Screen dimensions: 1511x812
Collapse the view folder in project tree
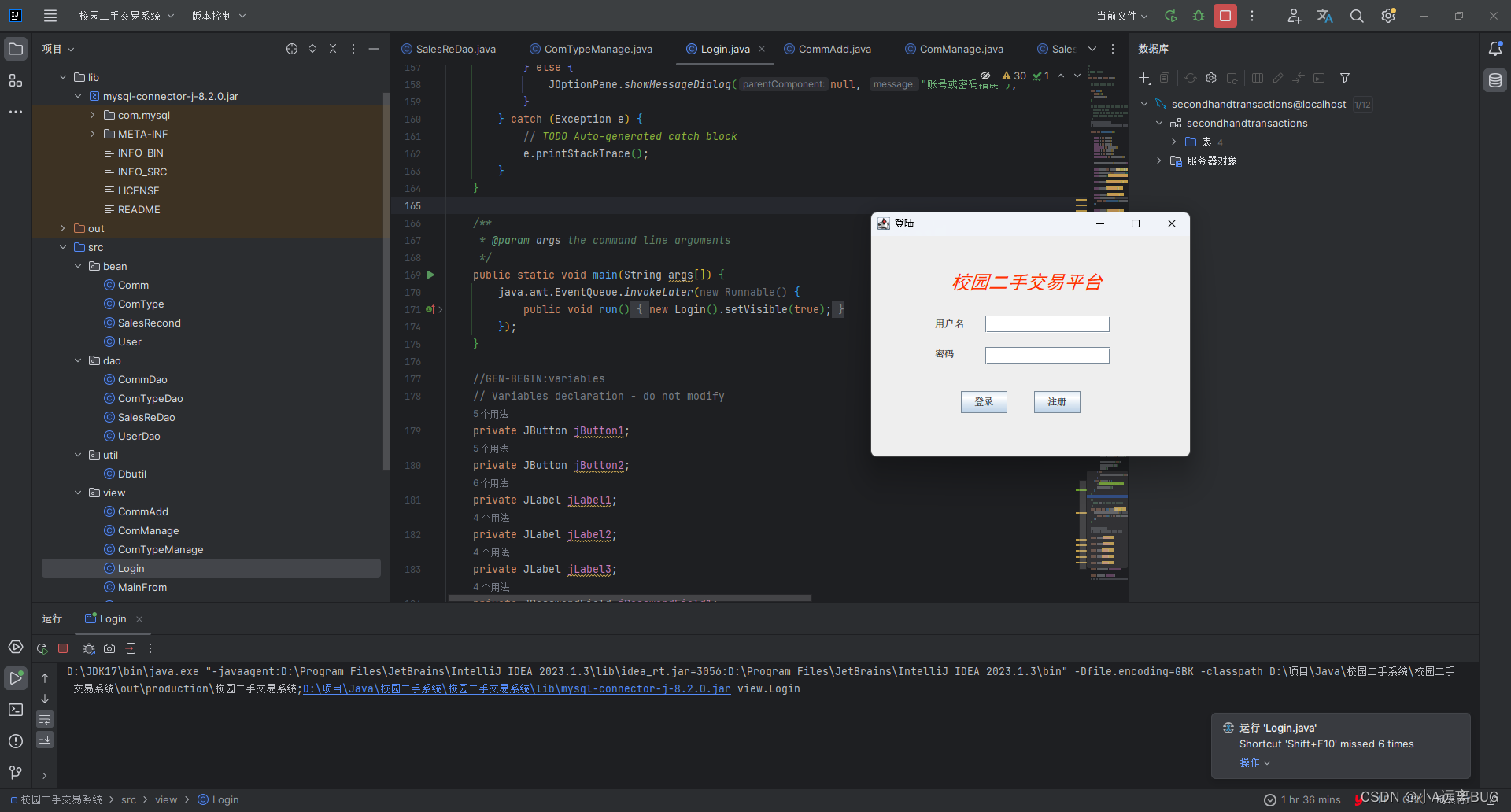(77, 493)
